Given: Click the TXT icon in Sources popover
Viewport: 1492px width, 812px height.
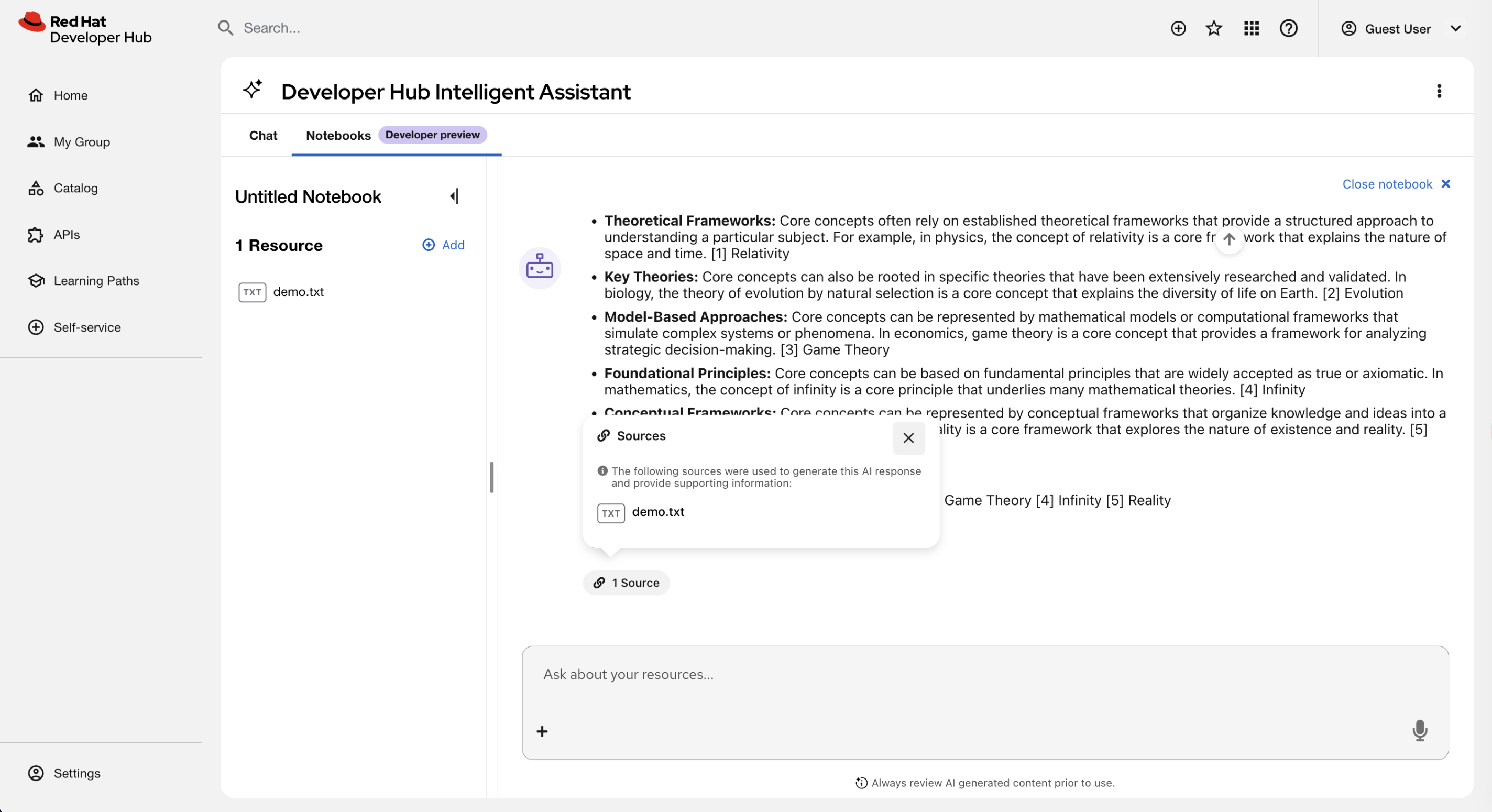Looking at the screenshot, I should (610, 513).
